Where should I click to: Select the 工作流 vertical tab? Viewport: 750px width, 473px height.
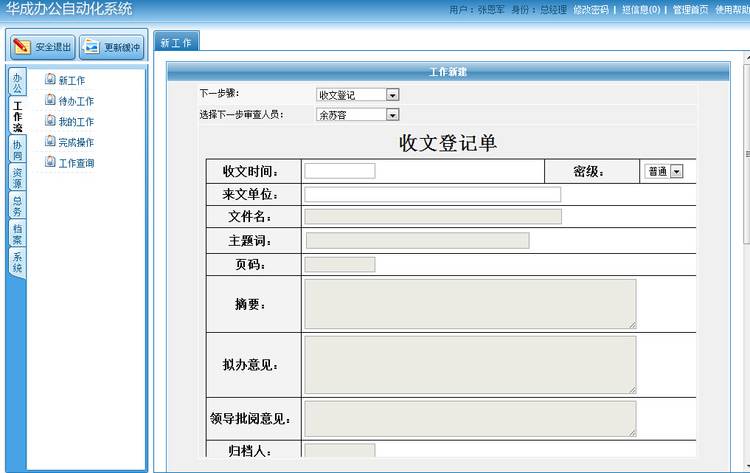18,116
